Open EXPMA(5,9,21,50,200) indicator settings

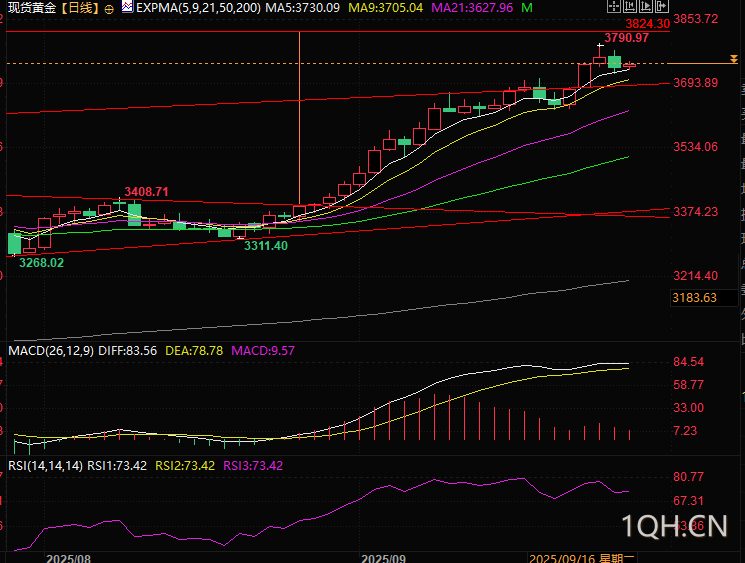click(x=198, y=8)
